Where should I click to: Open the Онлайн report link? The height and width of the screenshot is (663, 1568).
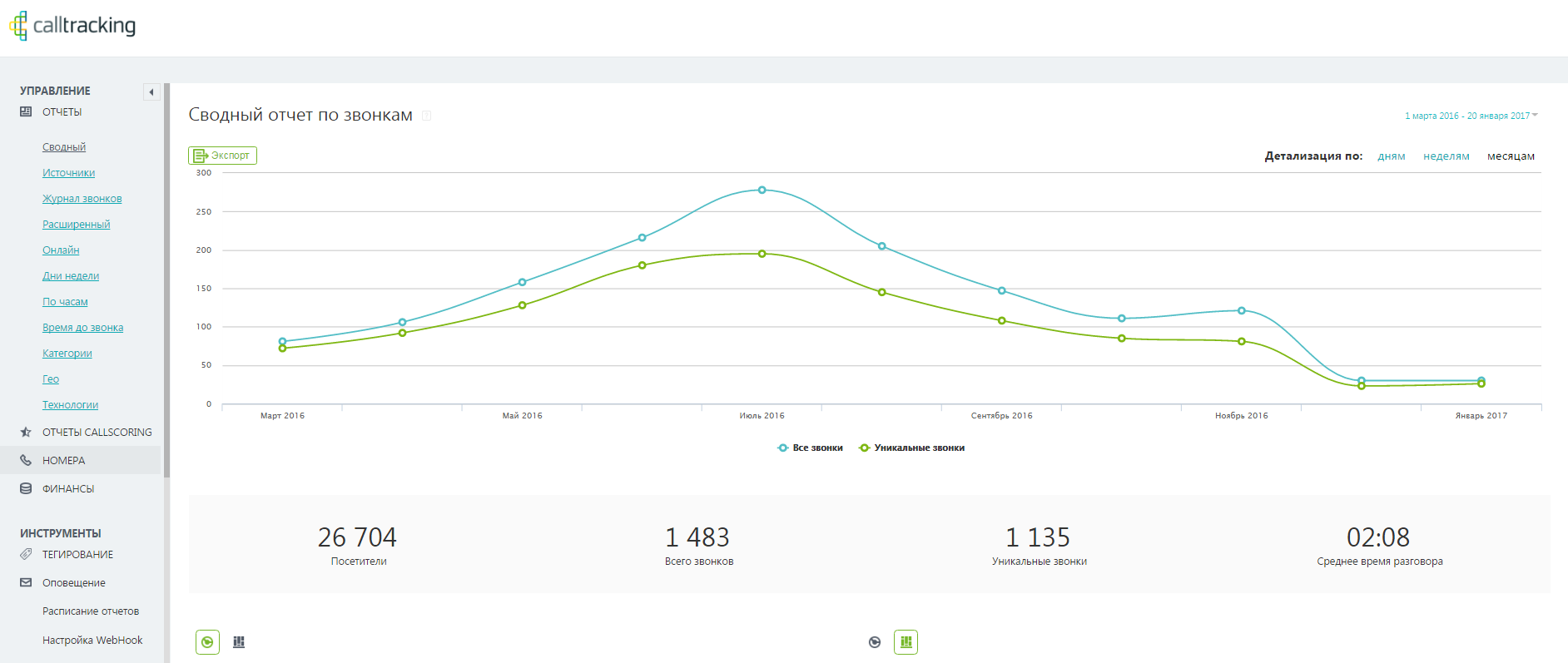[61, 250]
